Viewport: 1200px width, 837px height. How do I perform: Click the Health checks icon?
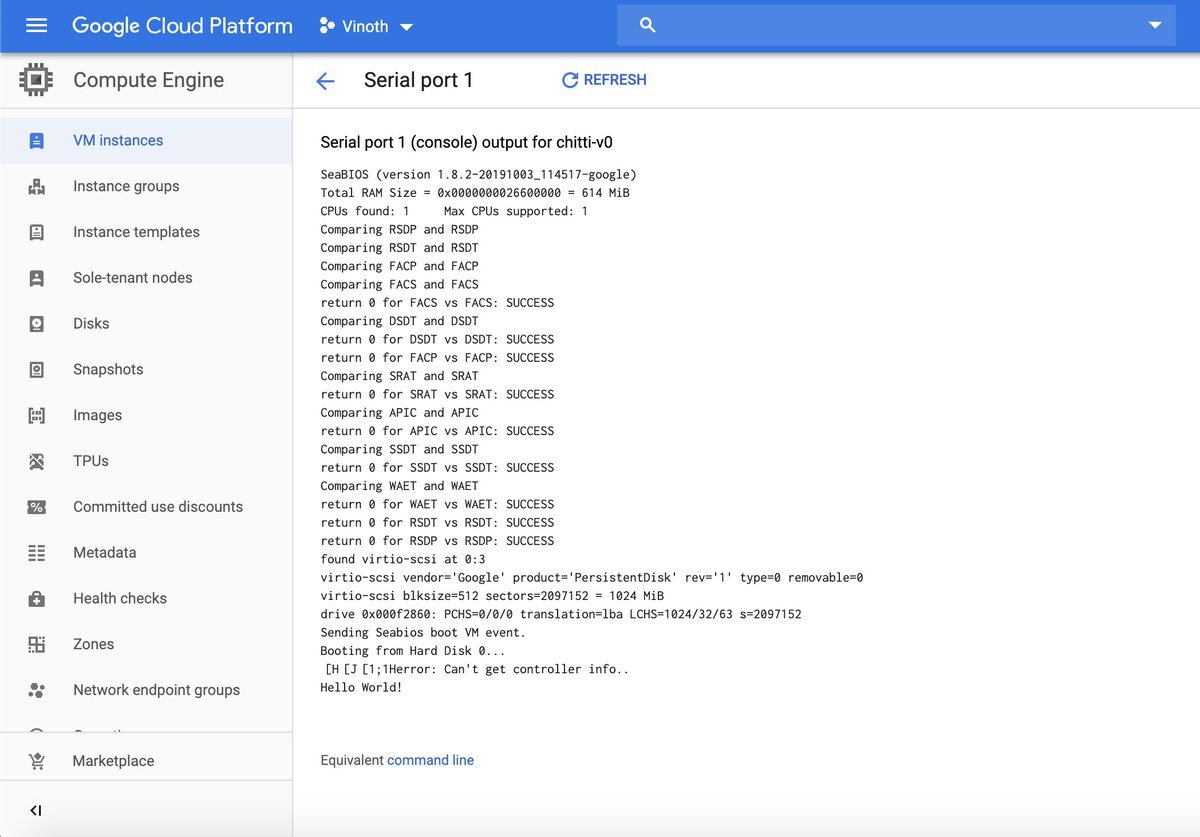click(x=37, y=599)
